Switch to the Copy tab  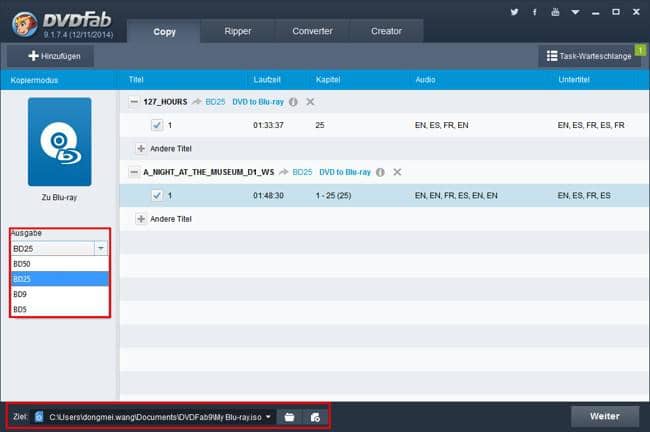click(164, 32)
